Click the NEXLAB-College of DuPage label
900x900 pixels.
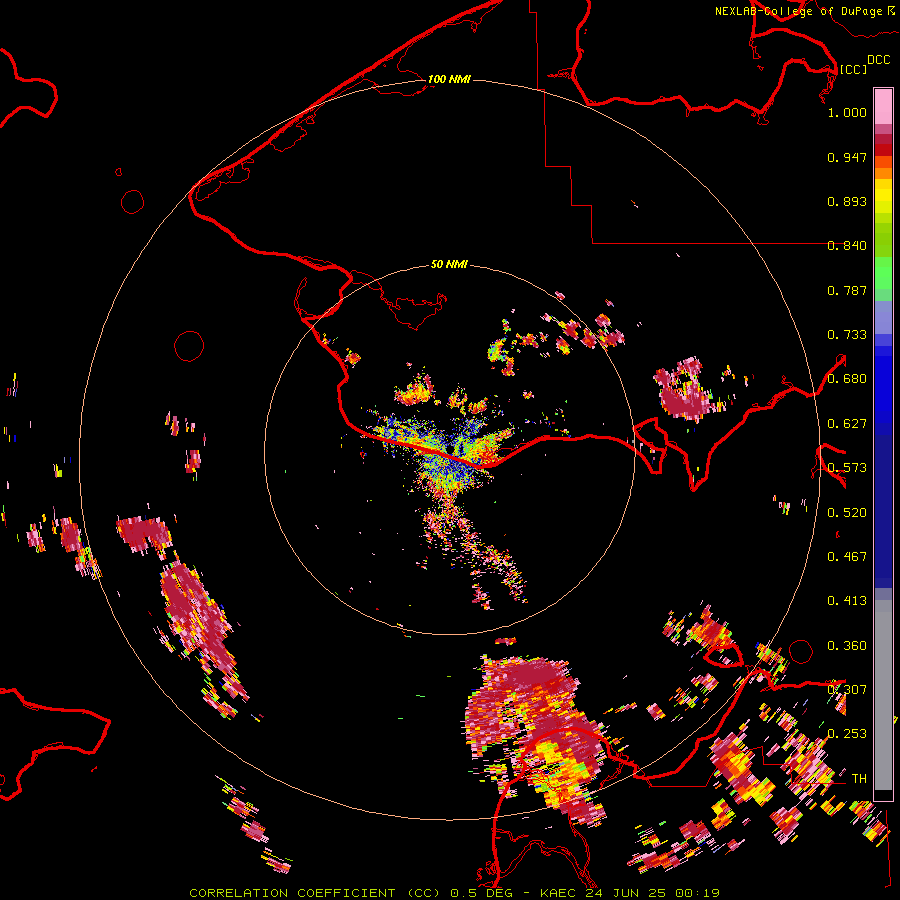tap(798, 11)
